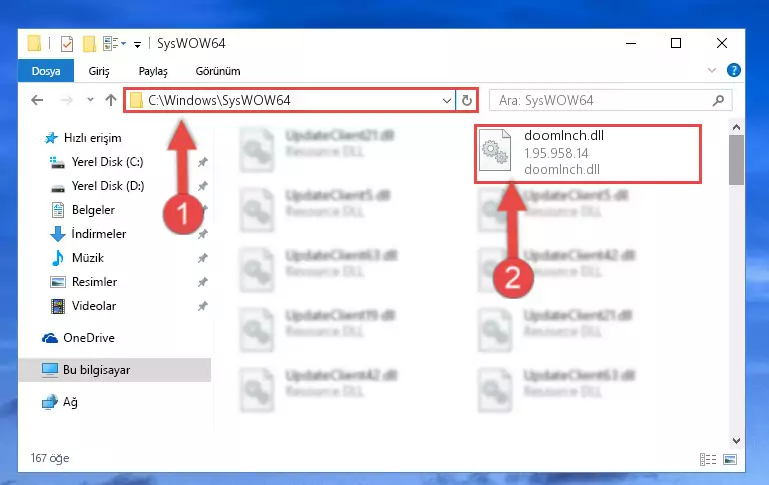The height and width of the screenshot is (485, 769).
Task: Click the New folder icon in title bar
Action: pos(89,44)
